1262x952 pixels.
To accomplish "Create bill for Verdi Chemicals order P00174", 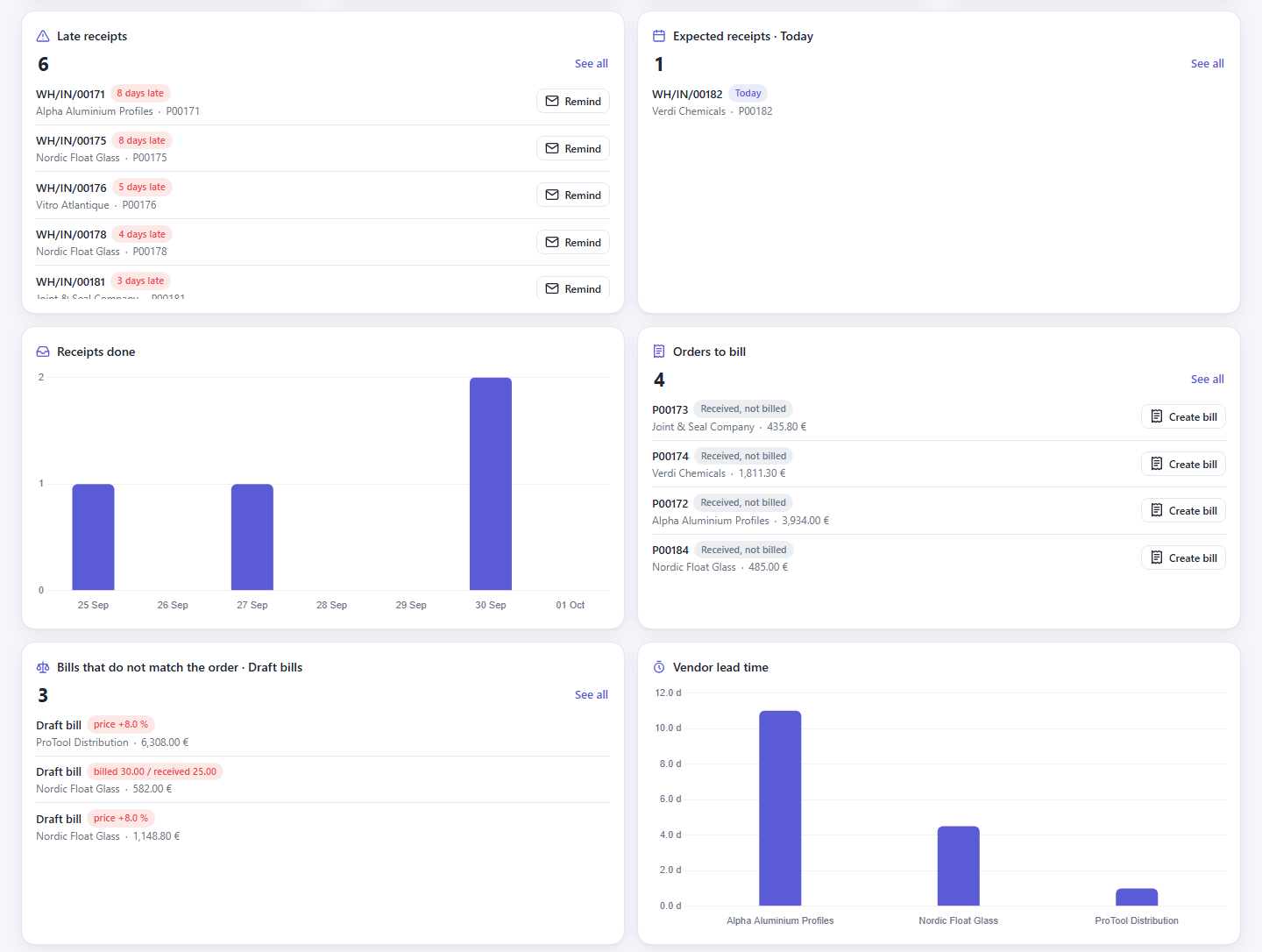I will [1183, 465].
